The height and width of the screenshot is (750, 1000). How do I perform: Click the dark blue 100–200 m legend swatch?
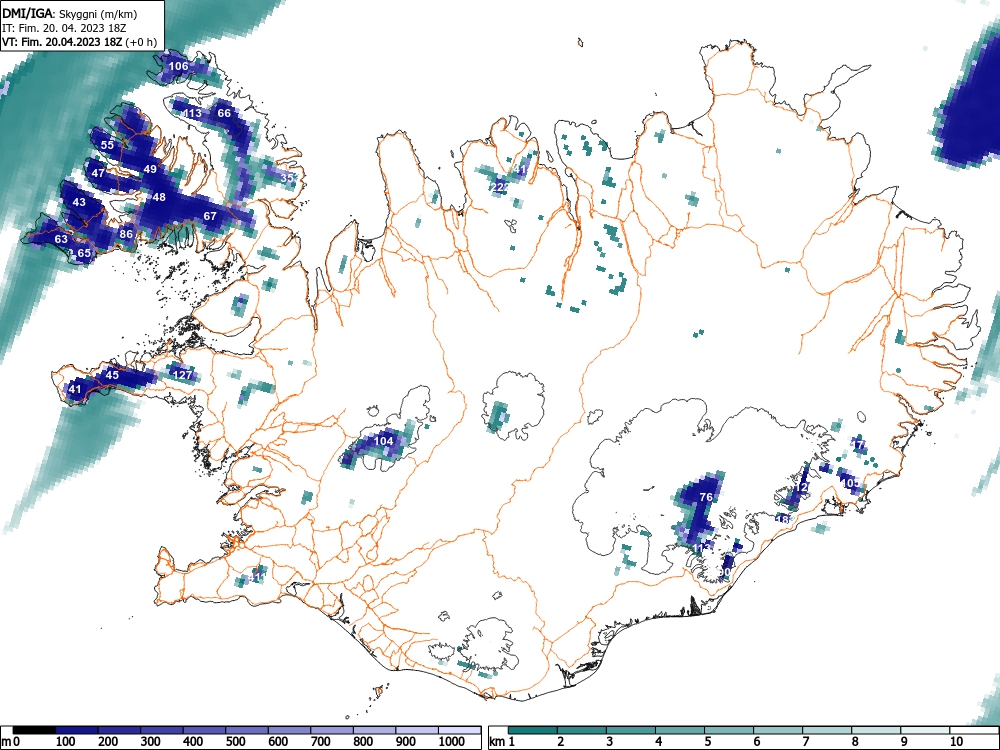tap(77, 730)
